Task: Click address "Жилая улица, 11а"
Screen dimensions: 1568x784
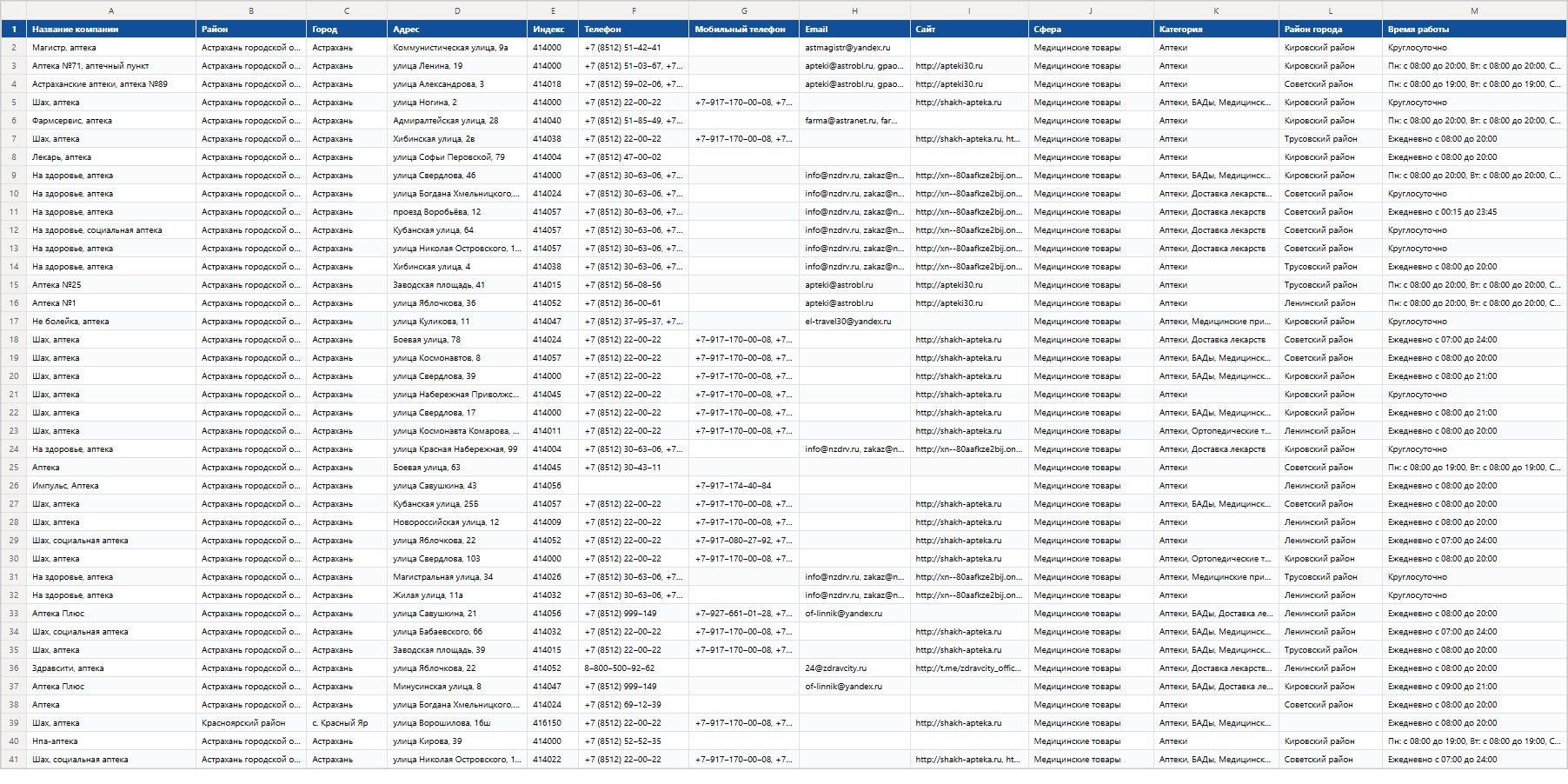Action: (x=457, y=595)
